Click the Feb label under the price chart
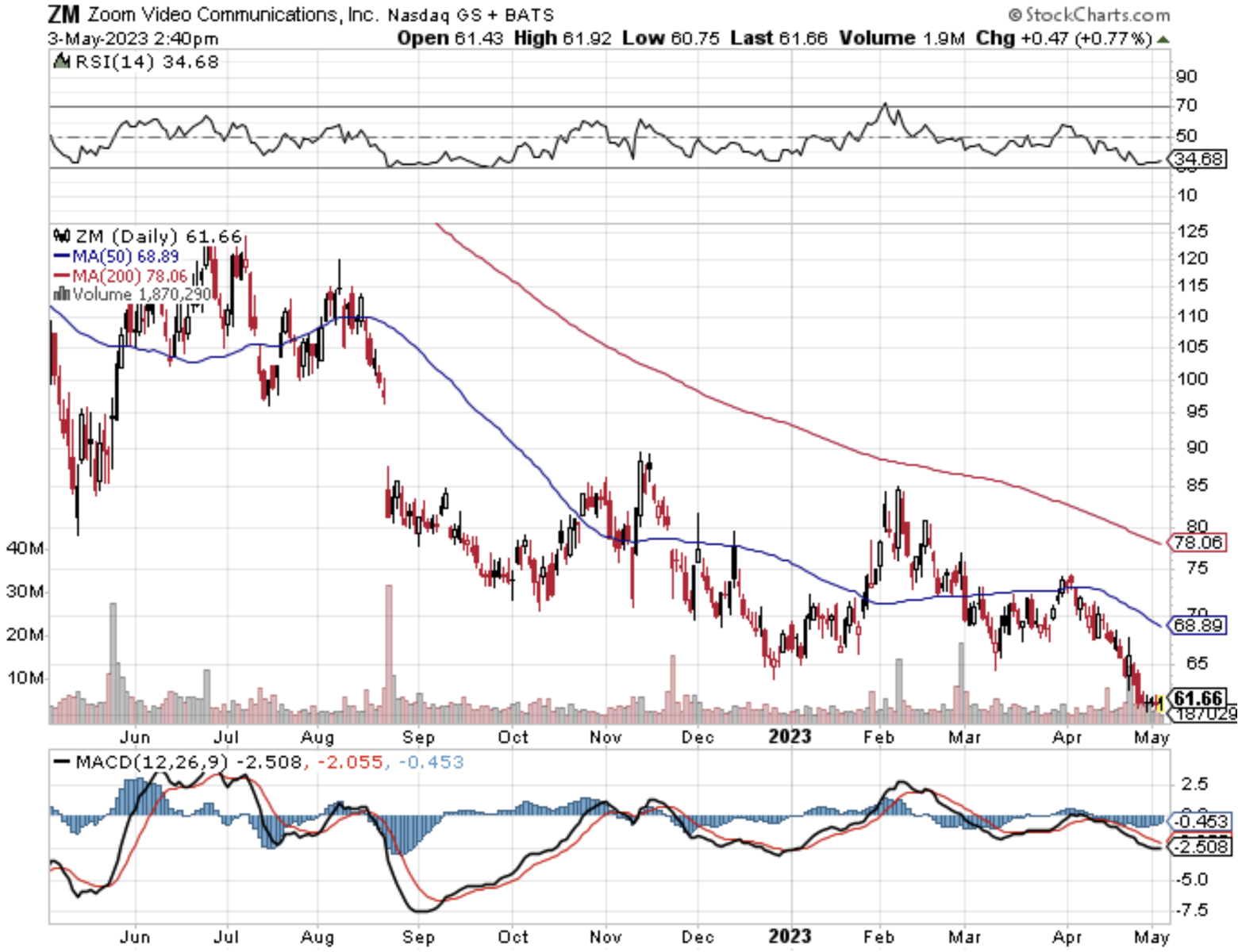Viewport: 1238px width, 952px height. tap(879, 736)
